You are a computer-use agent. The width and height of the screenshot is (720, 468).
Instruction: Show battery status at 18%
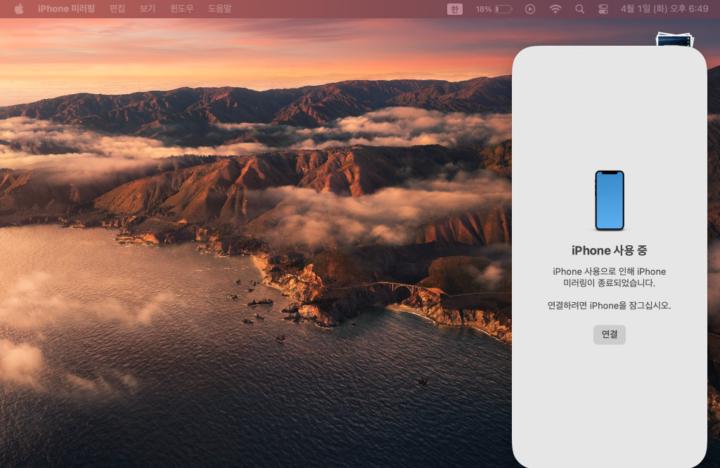(494, 9)
